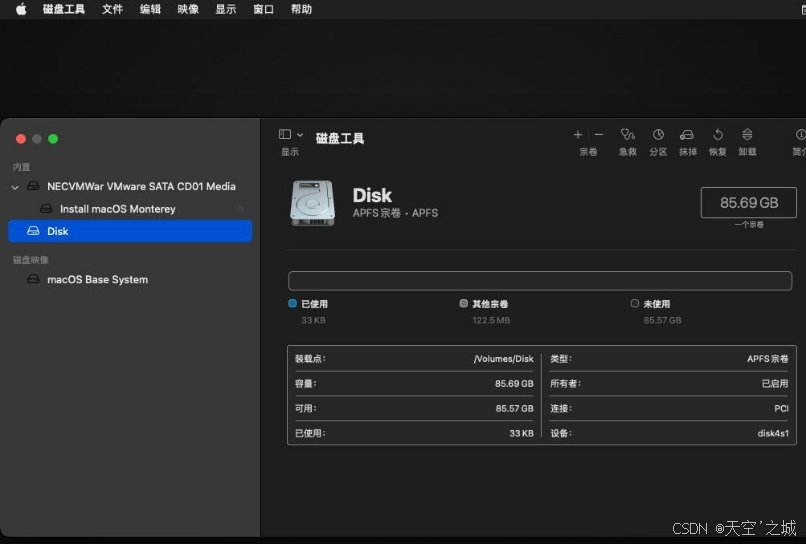Open the 显示 menu in the menu bar

[x=225, y=9]
